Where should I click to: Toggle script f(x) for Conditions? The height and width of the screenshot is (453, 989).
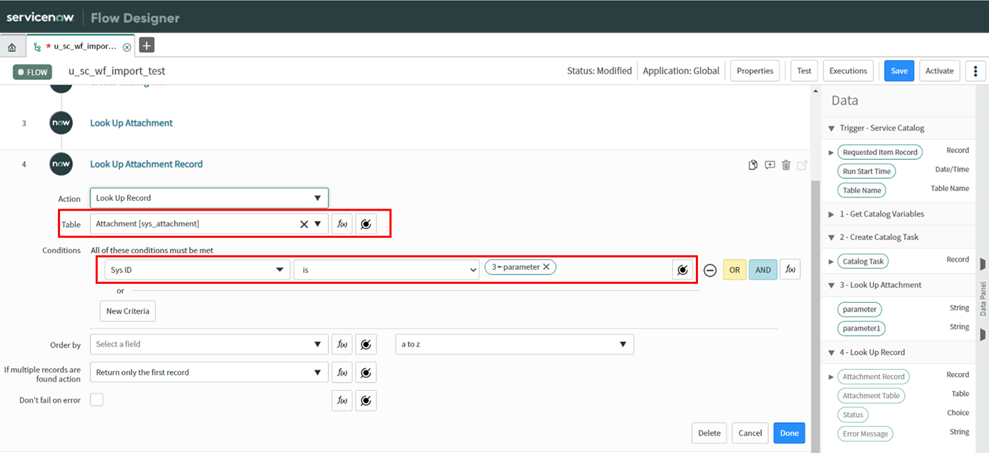(x=790, y=270)
